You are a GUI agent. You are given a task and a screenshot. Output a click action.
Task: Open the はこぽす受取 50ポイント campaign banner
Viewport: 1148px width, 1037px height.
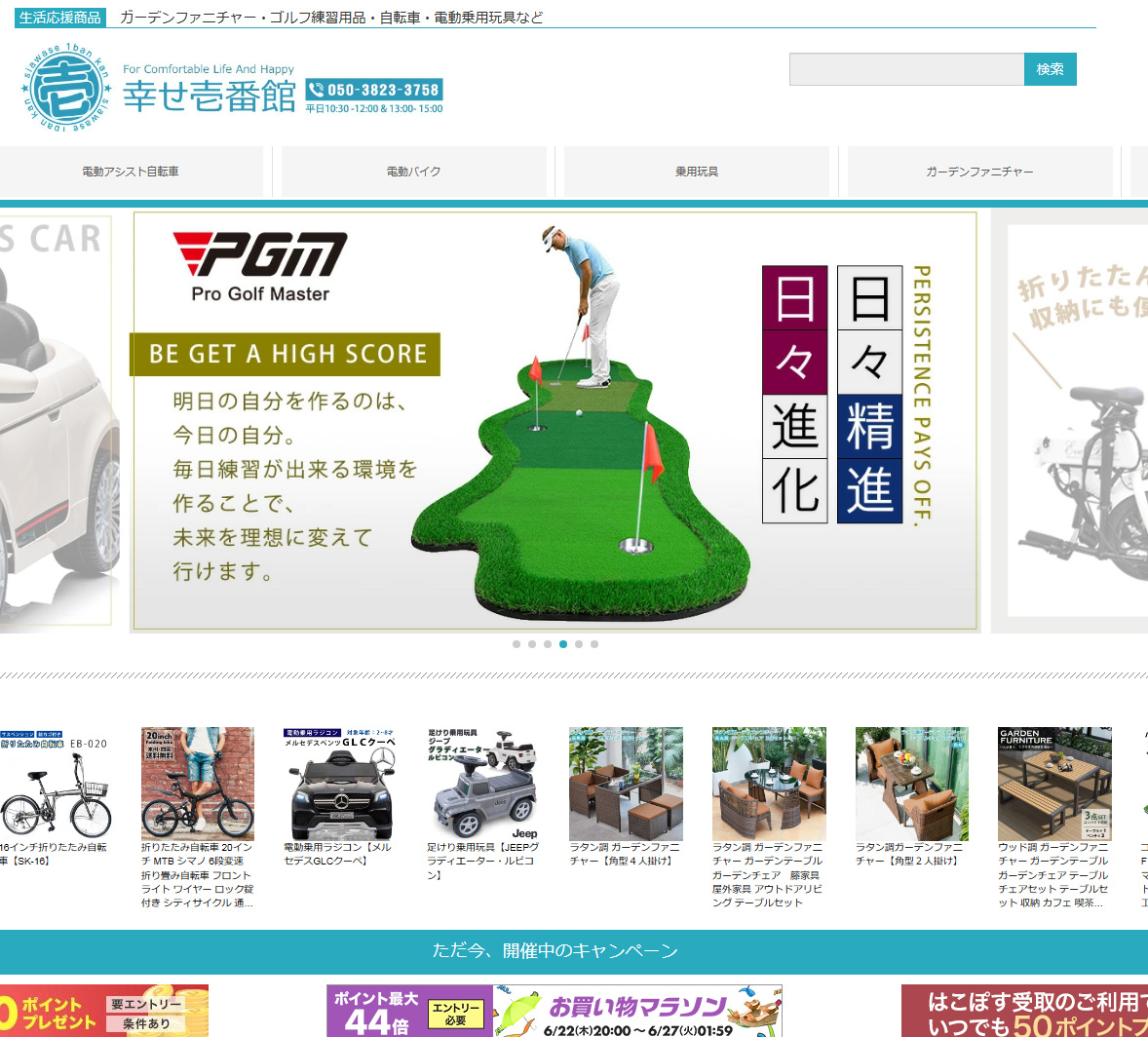click(x=1024, y=1011)
